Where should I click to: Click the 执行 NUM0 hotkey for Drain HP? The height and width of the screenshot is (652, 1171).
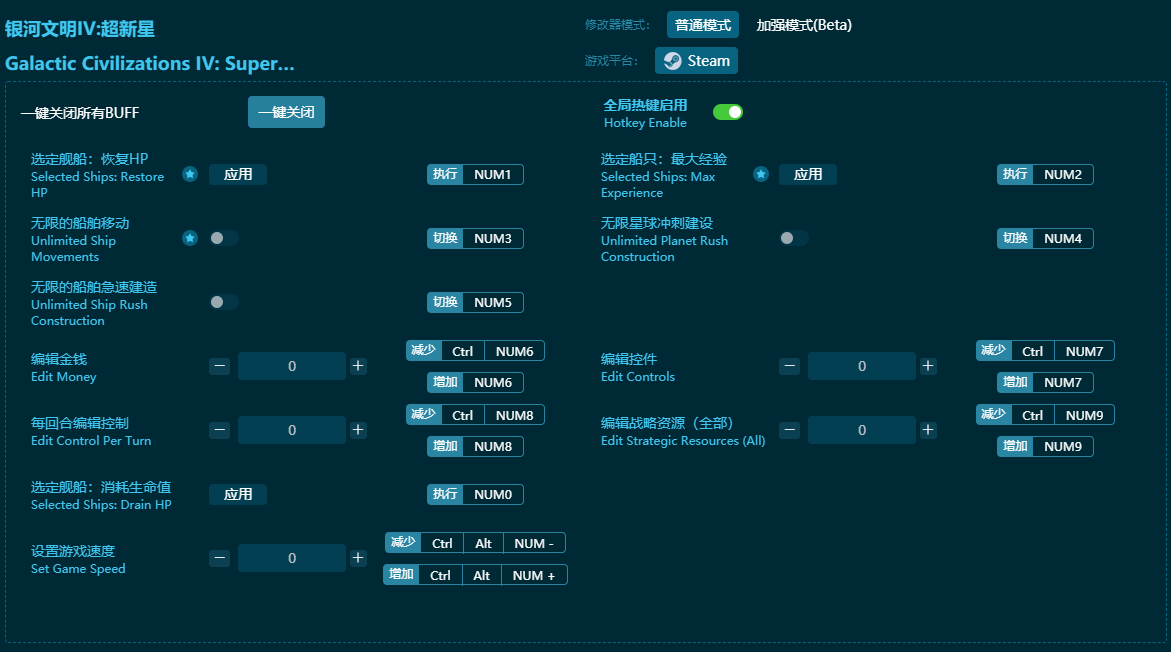click(x=475, y=494)
